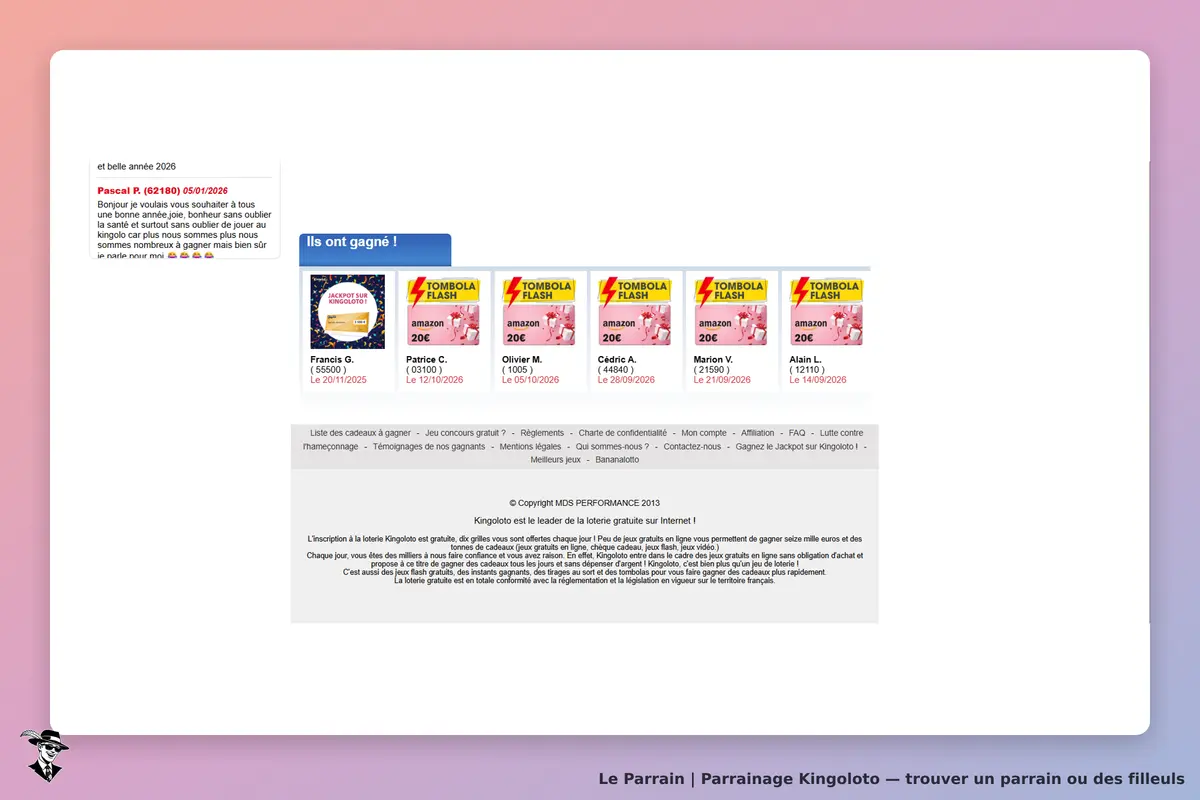
Task: Click the name 'Pascal P. (62180)'
Action: [138, 191]
